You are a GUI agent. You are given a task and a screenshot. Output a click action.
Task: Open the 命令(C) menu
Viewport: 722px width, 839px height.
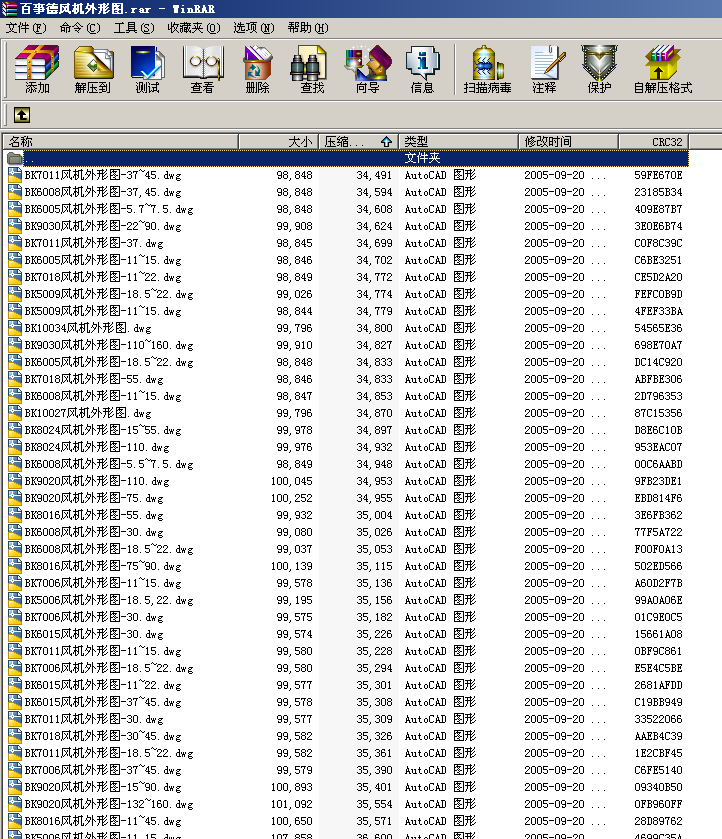tap(80, 28)
